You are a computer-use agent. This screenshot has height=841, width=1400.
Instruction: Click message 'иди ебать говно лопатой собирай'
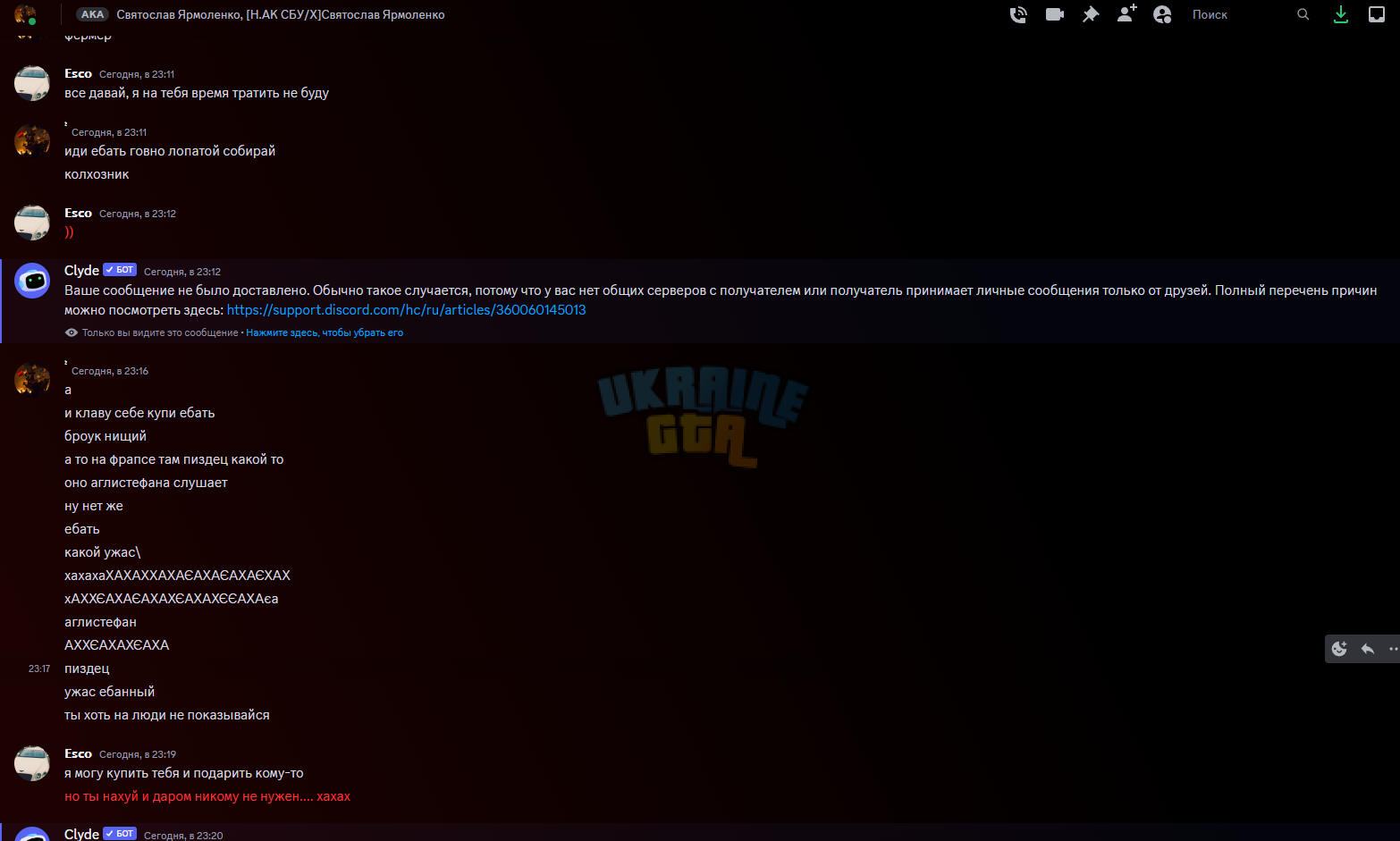point(170,151)
